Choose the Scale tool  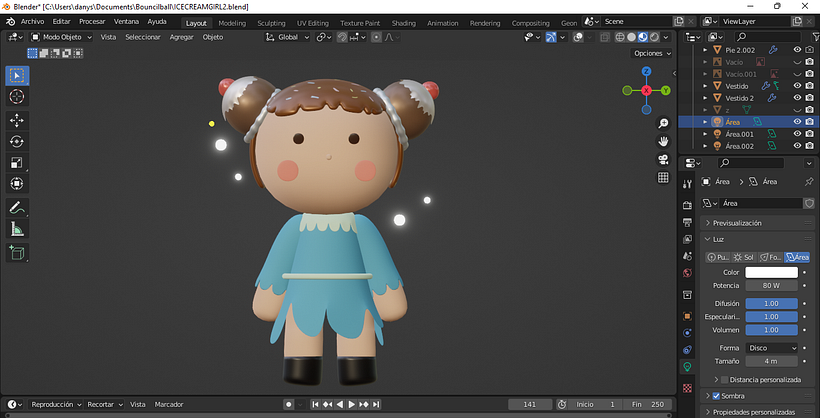tap(17, 163)
